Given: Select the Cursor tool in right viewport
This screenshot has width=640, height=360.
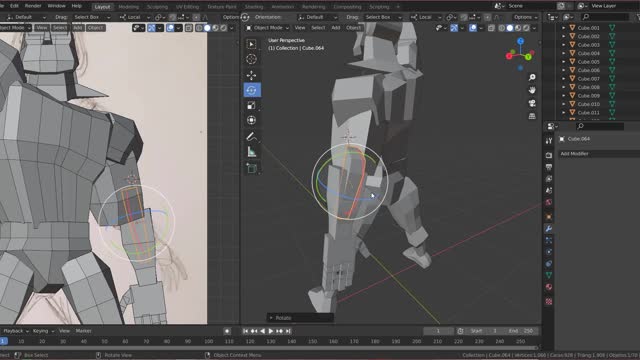Looking at the screenshot, I should 251,59.
